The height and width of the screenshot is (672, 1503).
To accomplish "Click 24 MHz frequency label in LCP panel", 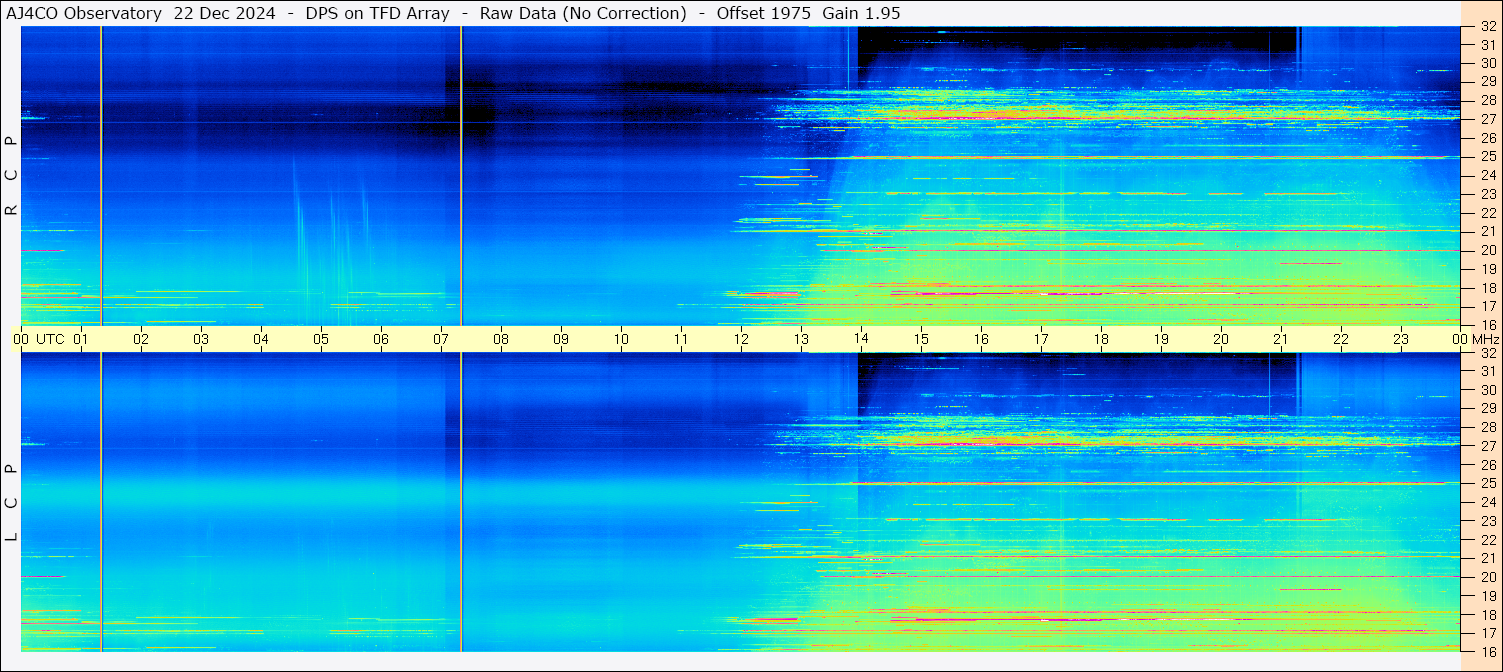I will click(1487, 502).
